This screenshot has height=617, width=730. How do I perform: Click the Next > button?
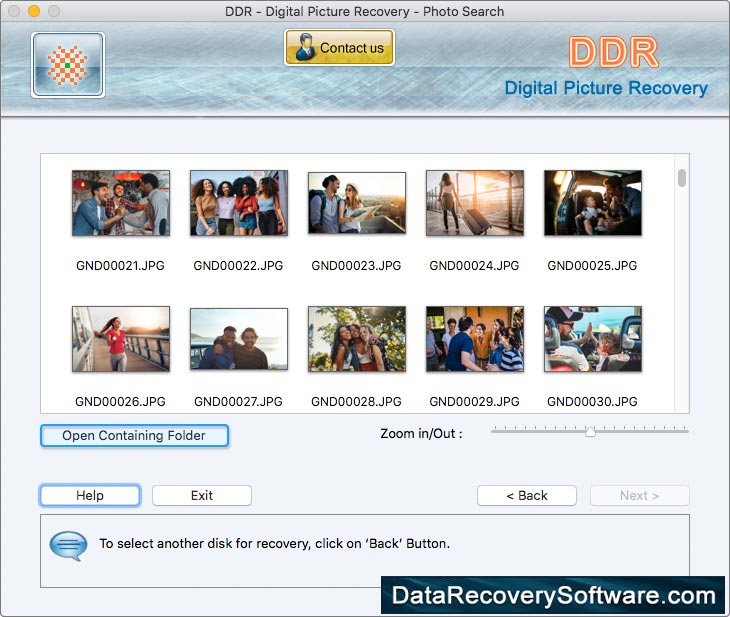pyautogui.click(x=640, y=495)
